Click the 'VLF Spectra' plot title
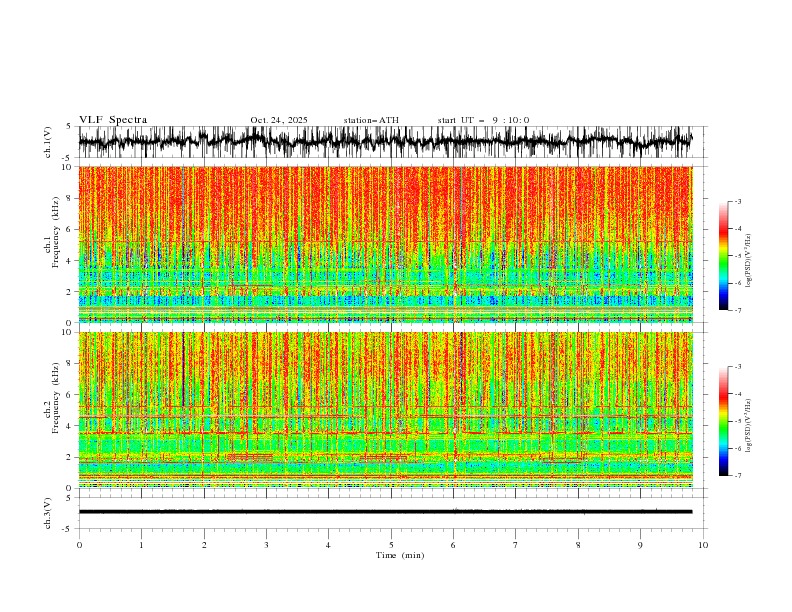This screenshot has height=612, width=792. (x=113, y=120)
